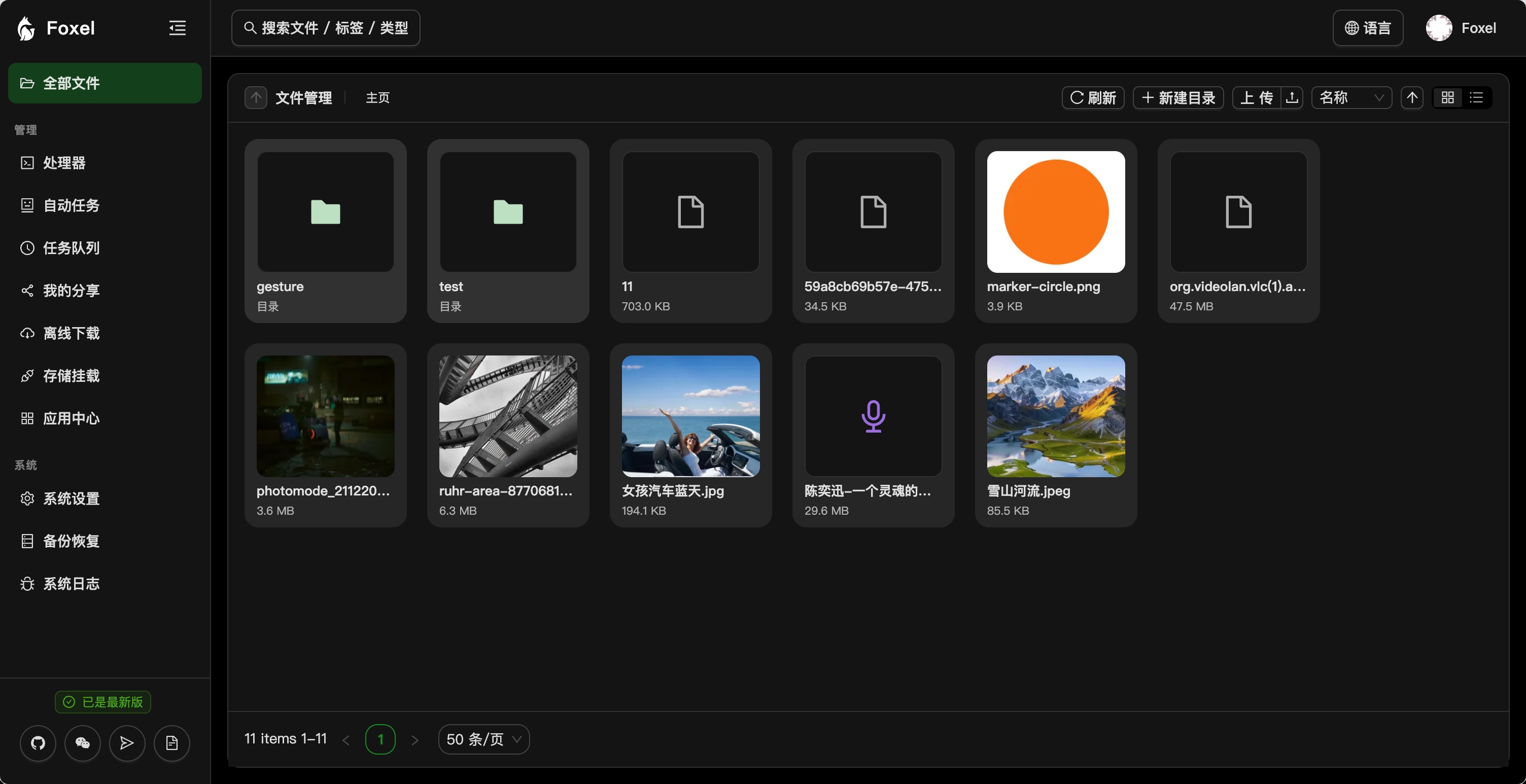Go up one directory level
The width and height of the screenshot is (1526, 784).
click(x=256, y=98)
